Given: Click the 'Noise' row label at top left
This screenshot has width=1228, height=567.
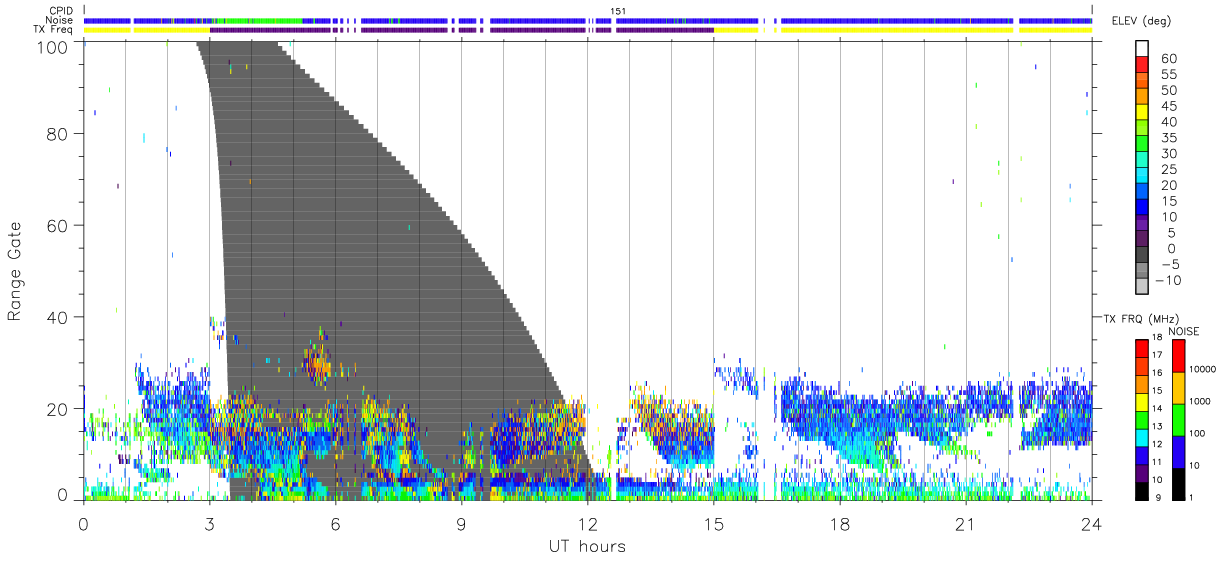Looking at the screenshot, I should tap(60, 21).
